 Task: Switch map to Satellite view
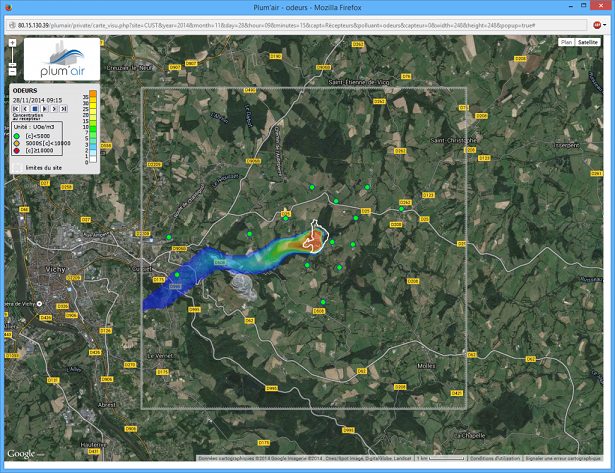588,42
